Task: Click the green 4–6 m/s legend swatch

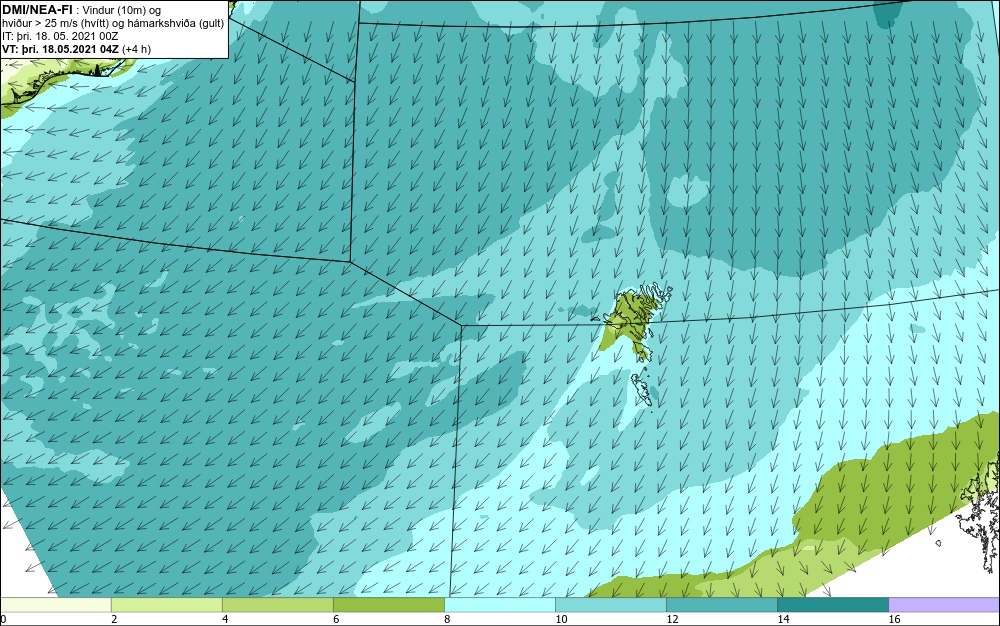Action: pyautogui.click(x=277, y=605)
